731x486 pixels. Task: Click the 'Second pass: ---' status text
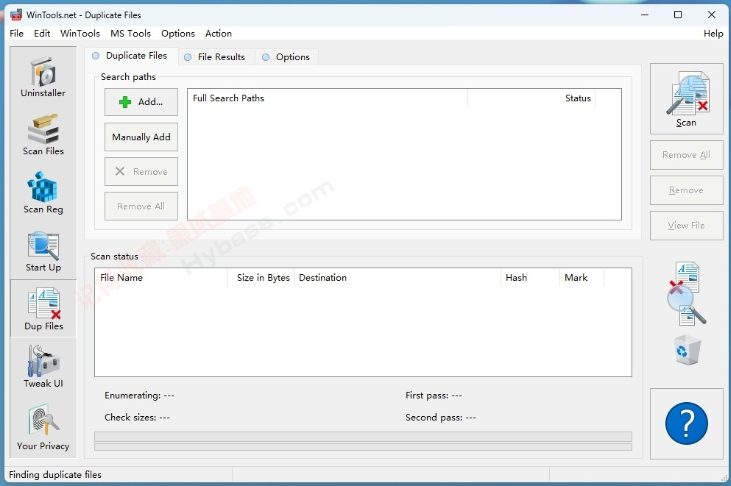pyautogui.click(x=441, y=417)
